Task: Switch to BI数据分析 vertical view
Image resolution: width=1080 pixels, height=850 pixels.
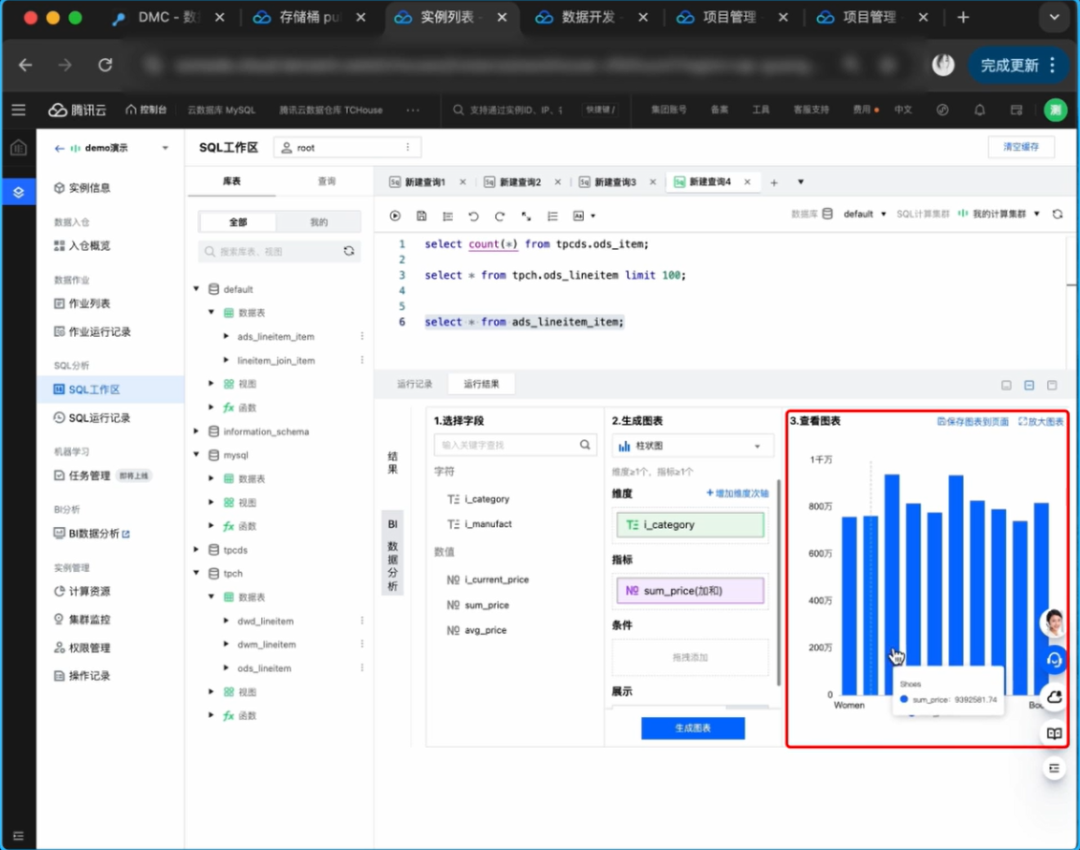Action: coord(392,553)
